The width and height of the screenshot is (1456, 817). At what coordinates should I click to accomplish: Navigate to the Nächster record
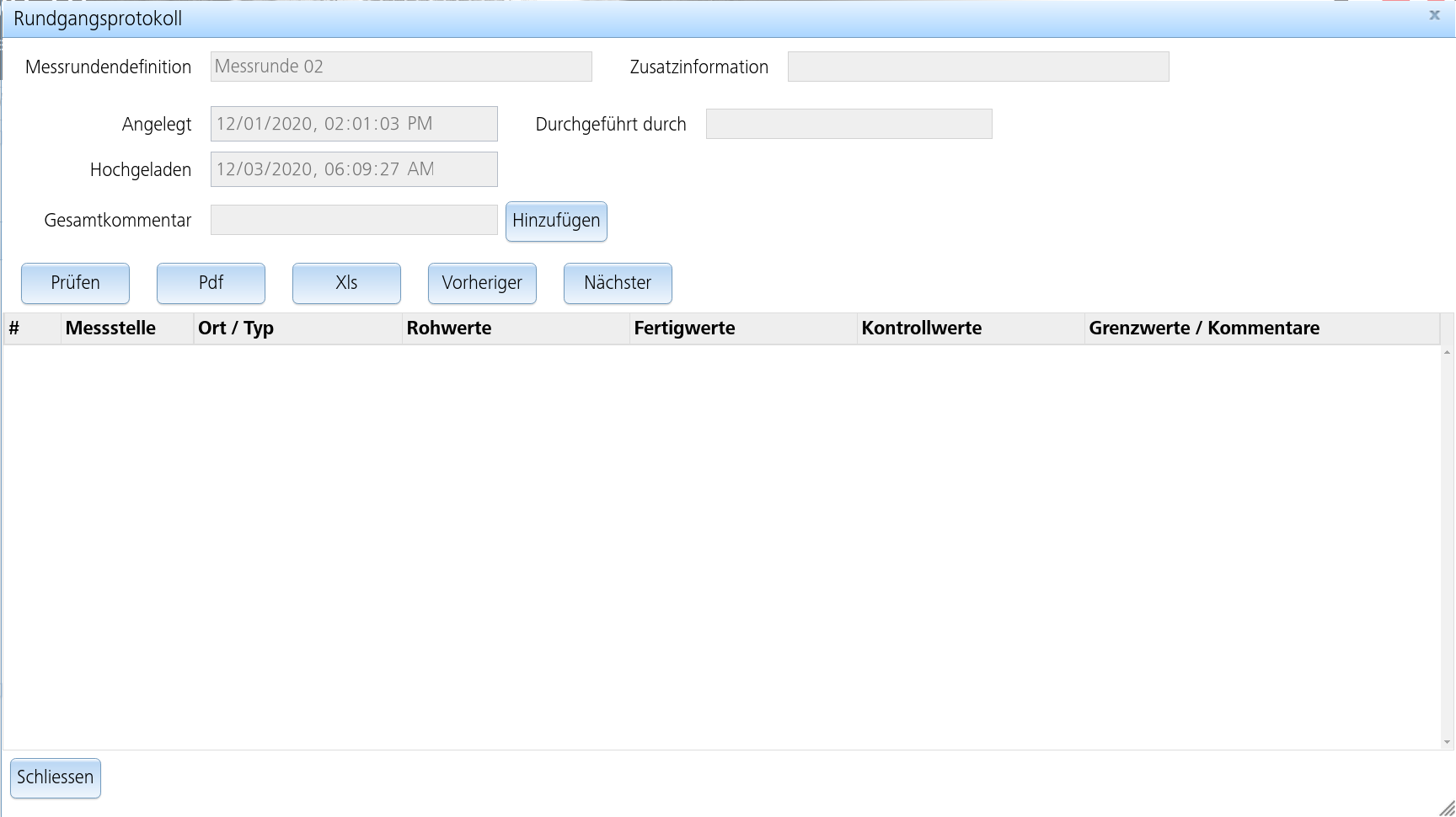pos(618,283)
